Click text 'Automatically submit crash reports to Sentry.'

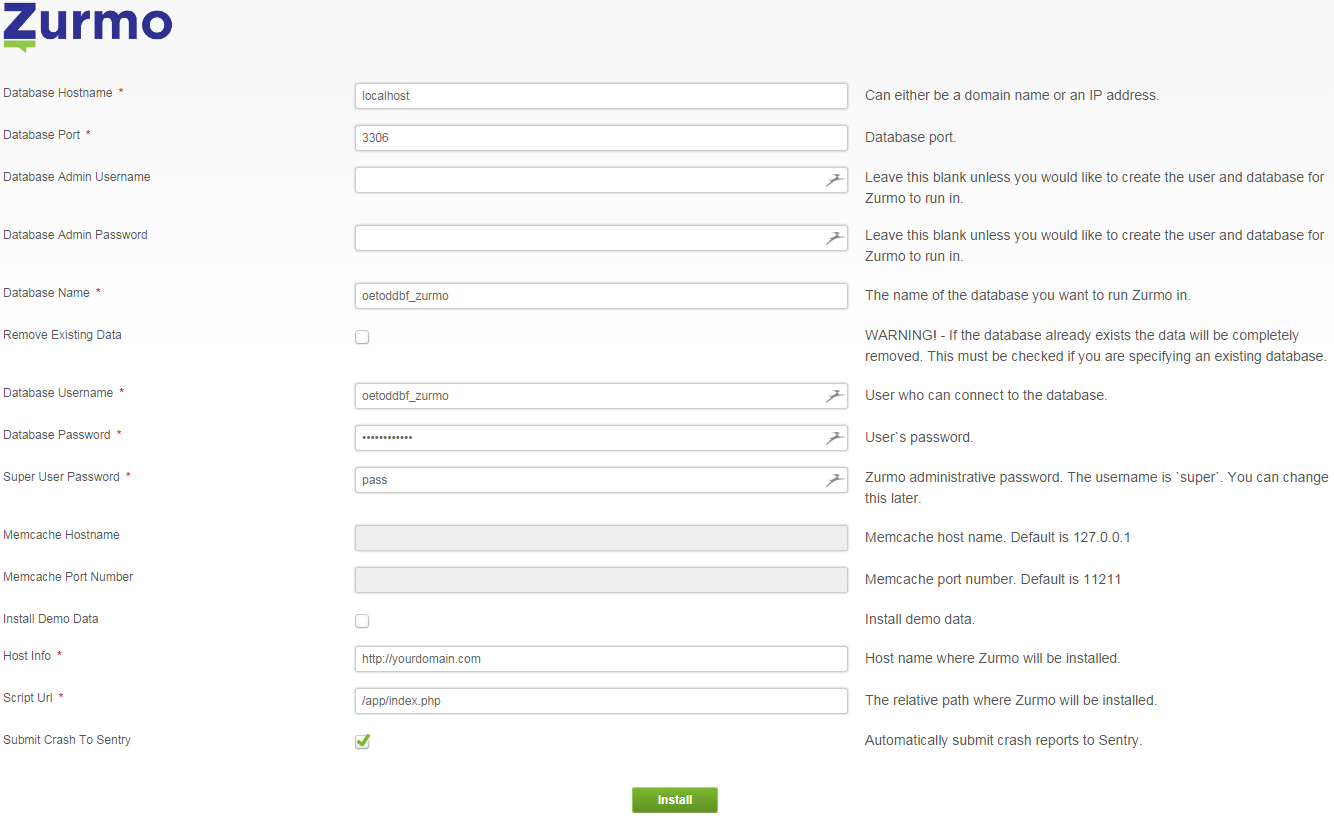pos(1003,741)
